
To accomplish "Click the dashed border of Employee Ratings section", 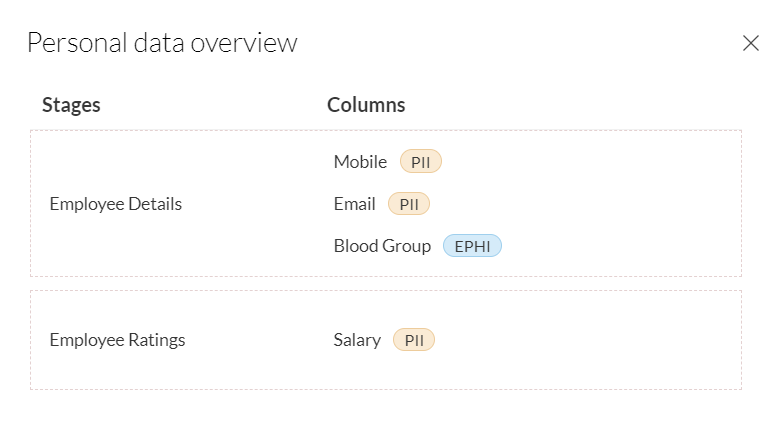I will [386, 291].
